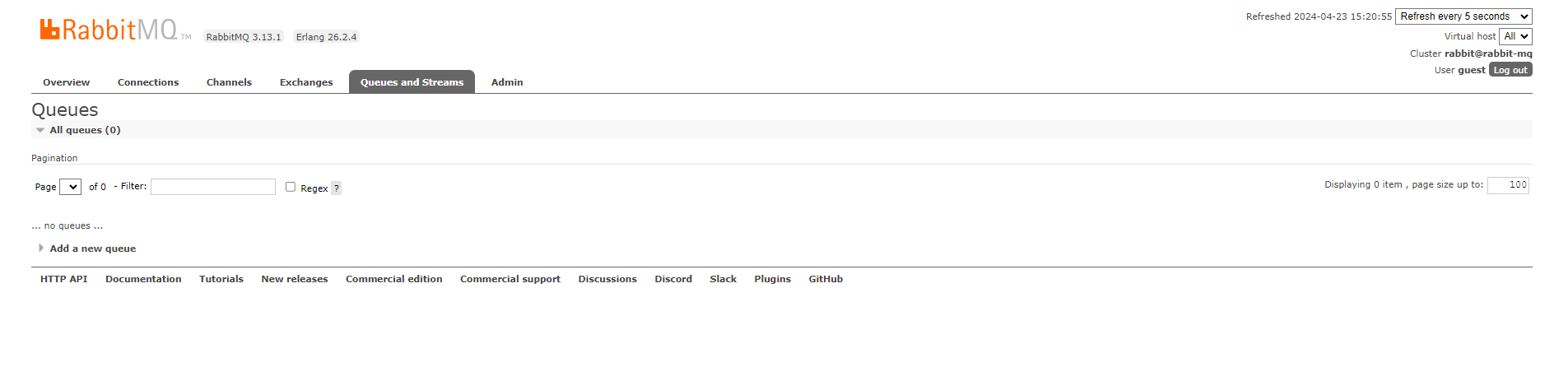Click the '... no queues ...' text
Screen dimensions: 1568x381
(x=67, y=225)
